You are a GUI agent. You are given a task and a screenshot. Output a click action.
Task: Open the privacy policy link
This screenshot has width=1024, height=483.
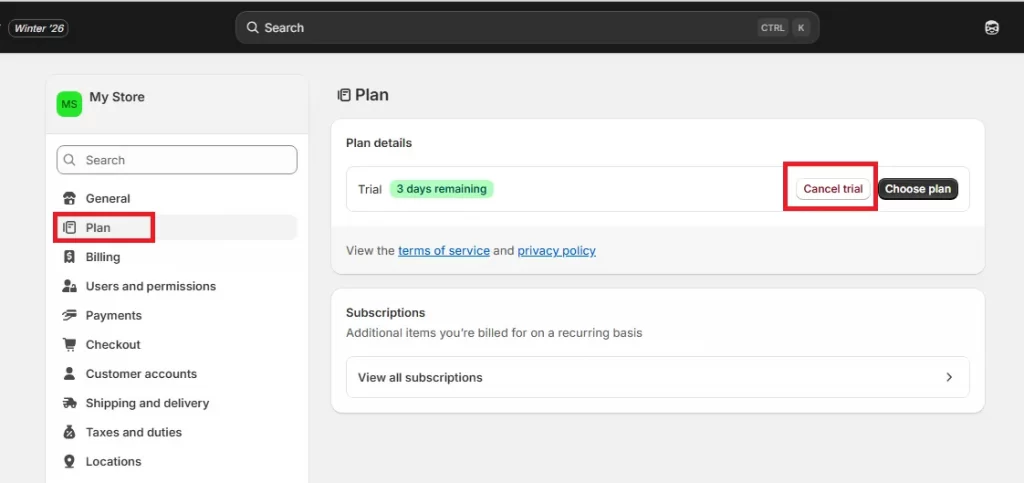pyautogui.click(x=556, y=251)
